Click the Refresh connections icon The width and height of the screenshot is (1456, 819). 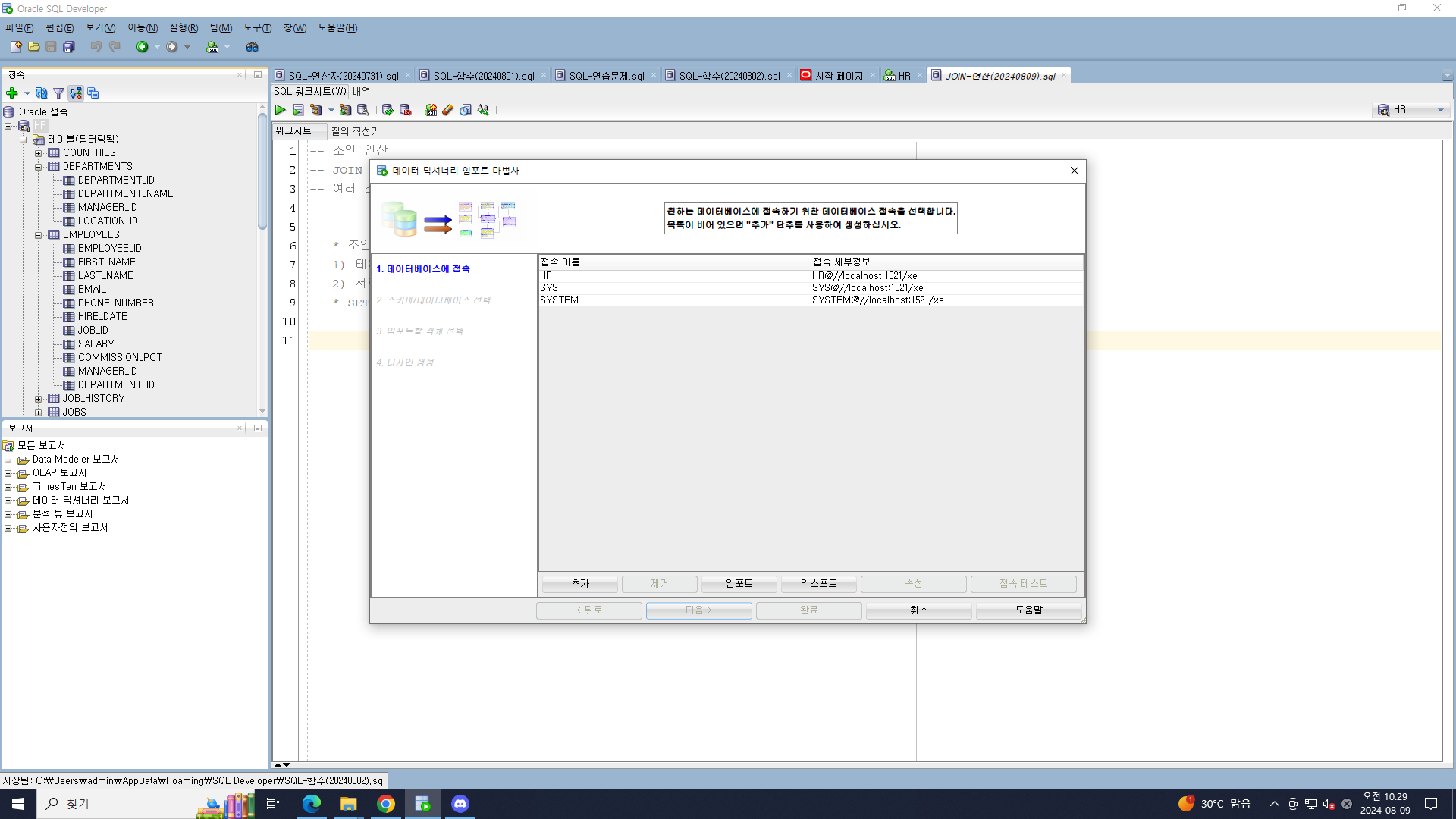pyautogui.click(x=42, y=93)
